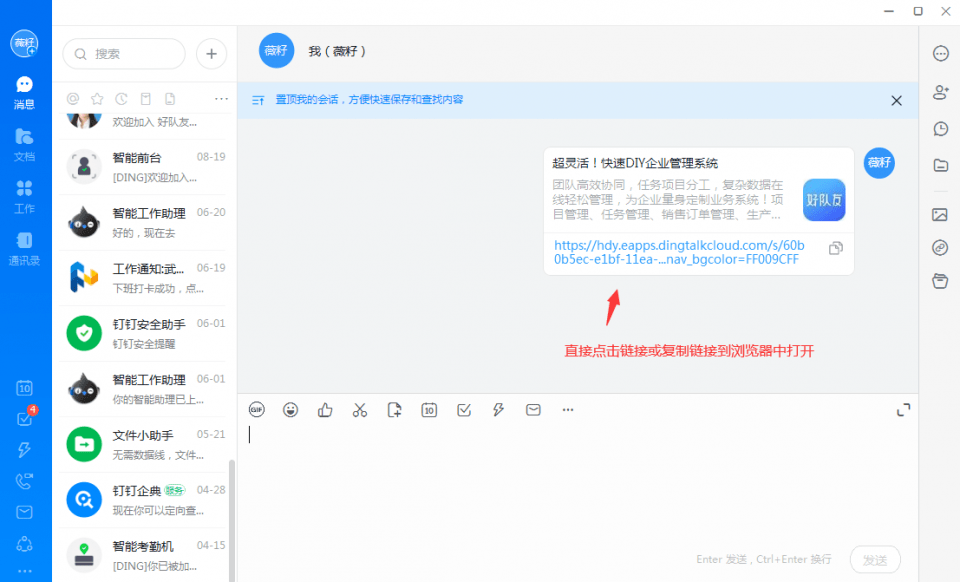The height and width of the screenshot is (582, 960).
Task: Open the chat history clock icon on right panel
Action: (940, 128)
